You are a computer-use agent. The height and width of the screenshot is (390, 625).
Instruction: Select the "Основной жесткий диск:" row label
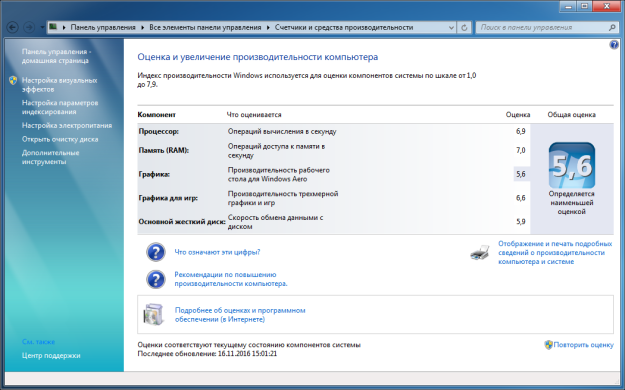tap(182, 222)
